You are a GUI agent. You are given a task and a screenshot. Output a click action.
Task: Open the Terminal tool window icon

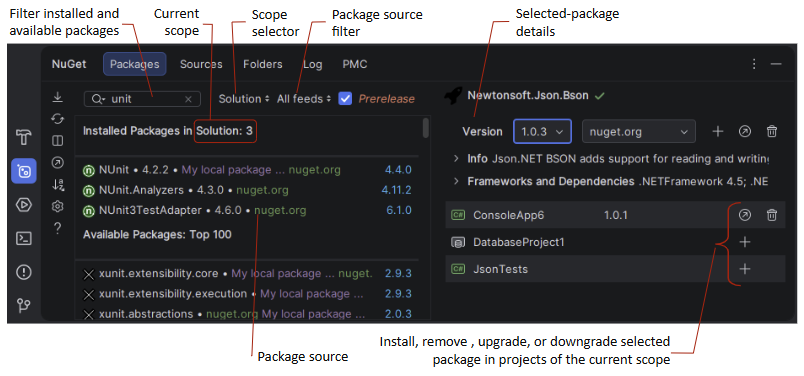tap(24, 239)
